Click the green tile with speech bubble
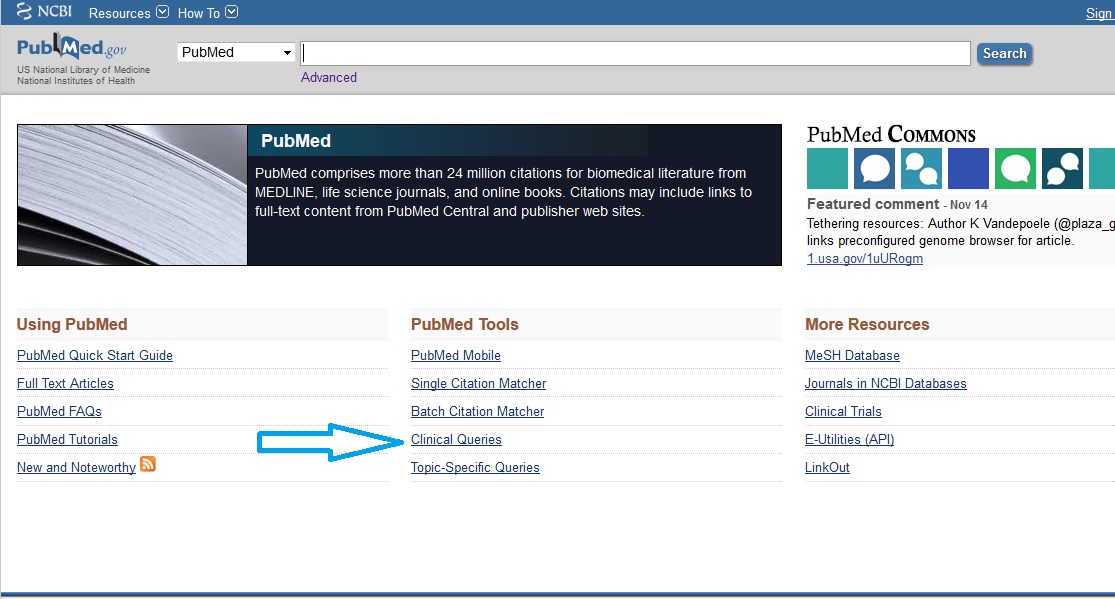 pos(1015,169)
